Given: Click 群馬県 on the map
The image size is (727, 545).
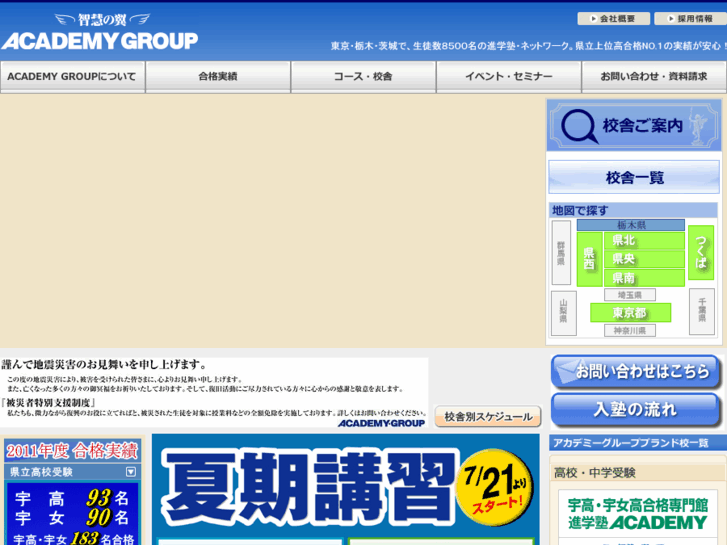Looking at the screenshot, I should click(561, 252).
